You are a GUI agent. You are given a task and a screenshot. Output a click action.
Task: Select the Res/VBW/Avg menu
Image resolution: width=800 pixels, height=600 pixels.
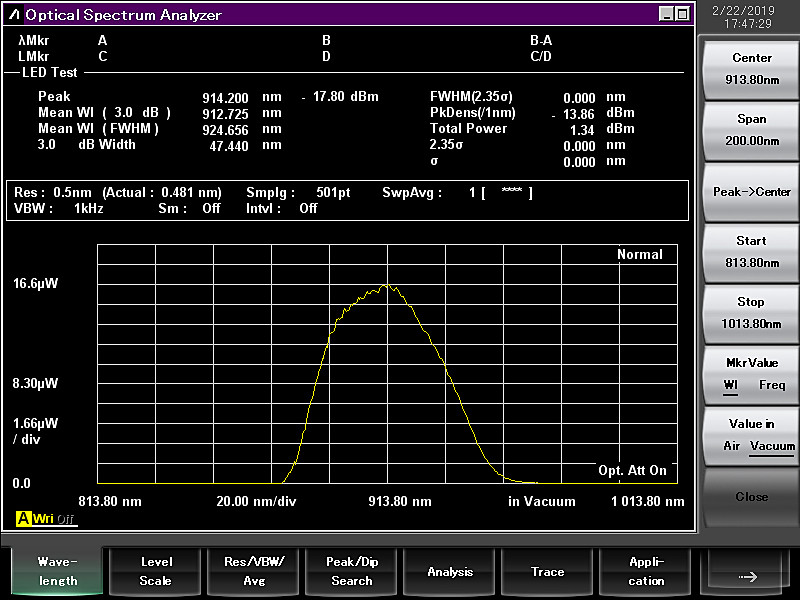click(x=254, y=571)
